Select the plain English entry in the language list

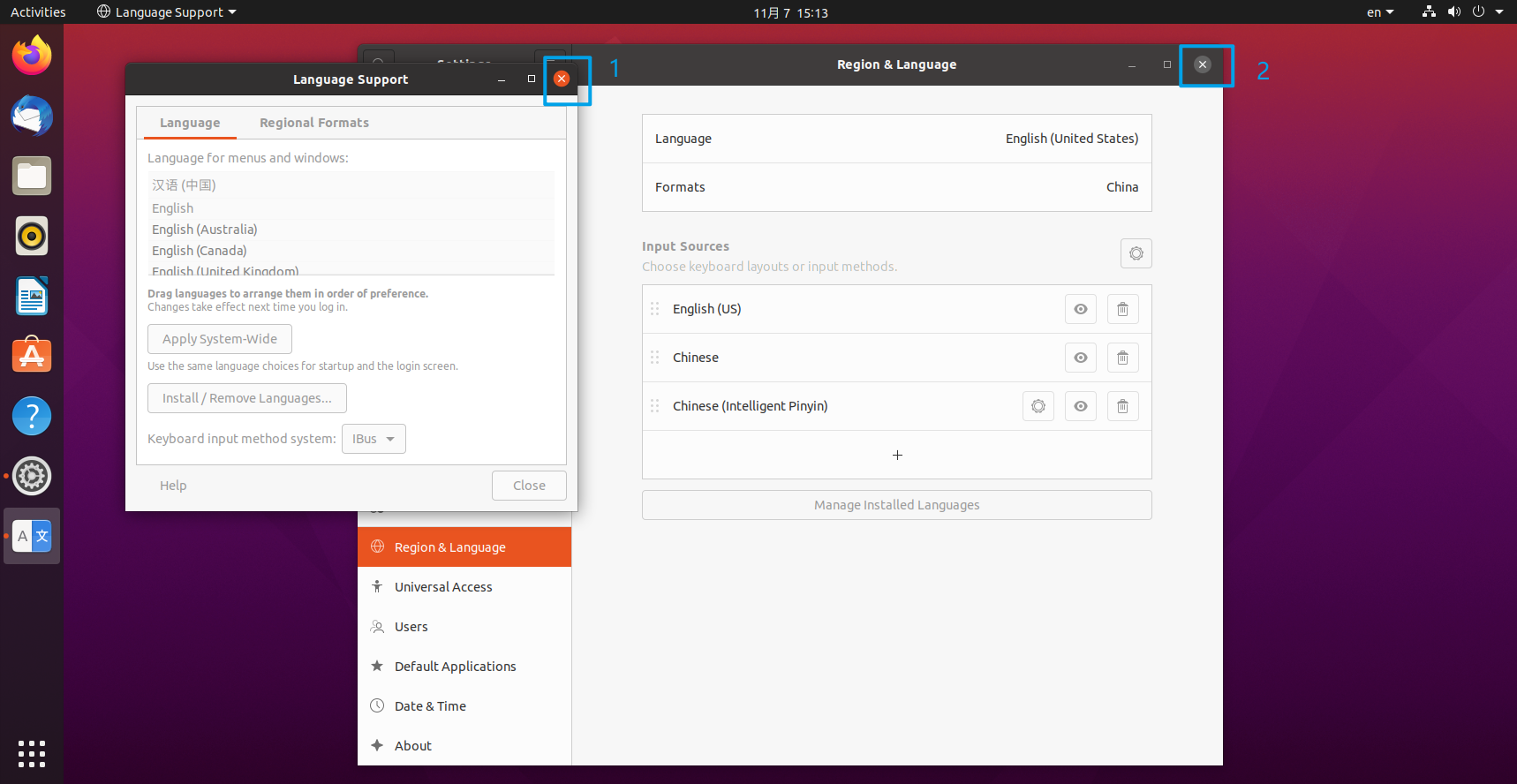tap(351, 208)
